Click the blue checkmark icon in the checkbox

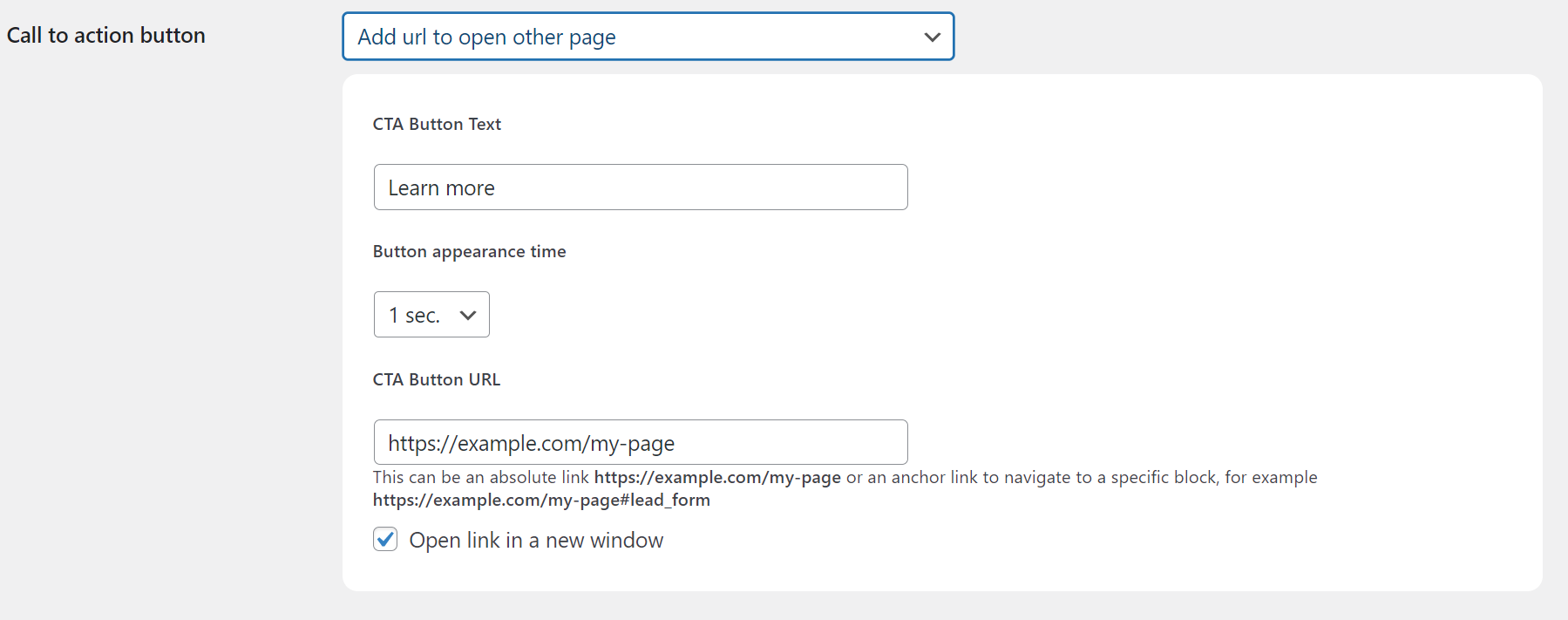[385, 539]
